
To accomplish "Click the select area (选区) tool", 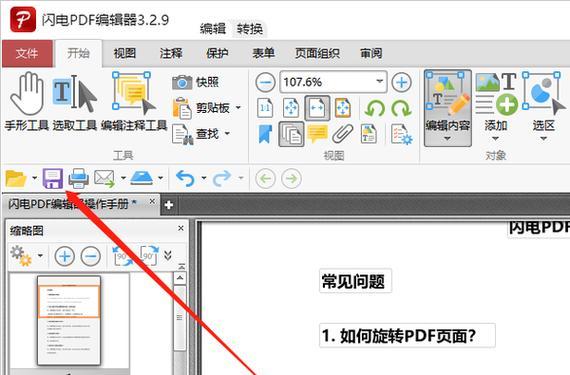I will (544, 102).
